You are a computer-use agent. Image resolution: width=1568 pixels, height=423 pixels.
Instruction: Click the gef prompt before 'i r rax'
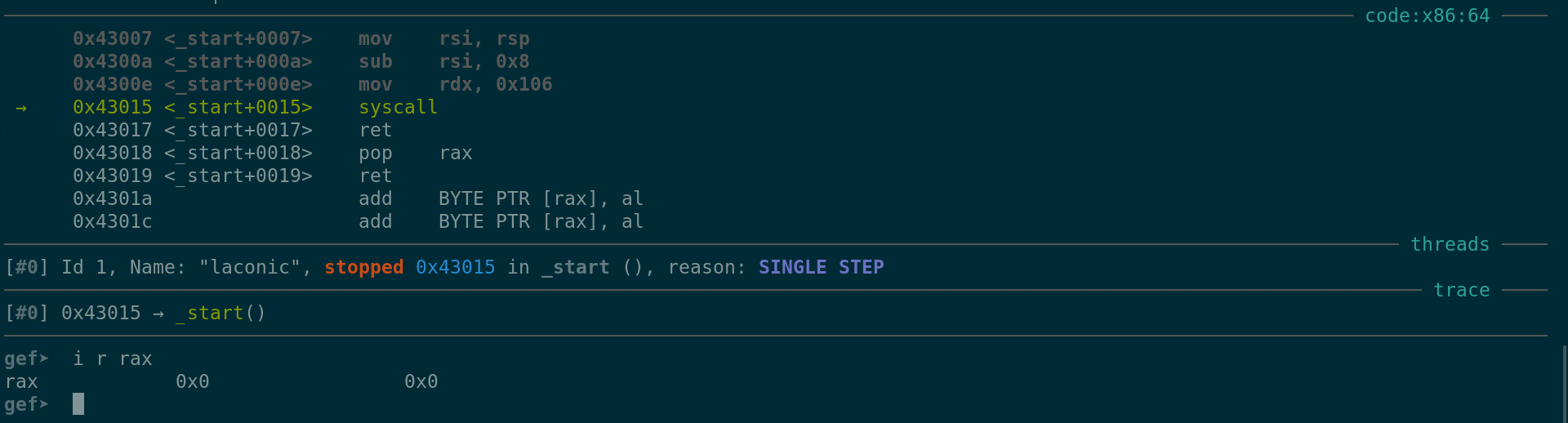(x=26, y=359)
